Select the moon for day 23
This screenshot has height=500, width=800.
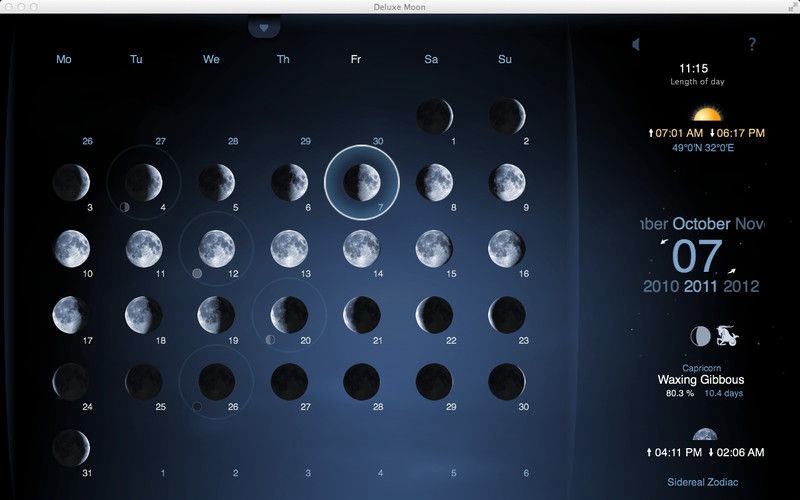tap(507, 315)
